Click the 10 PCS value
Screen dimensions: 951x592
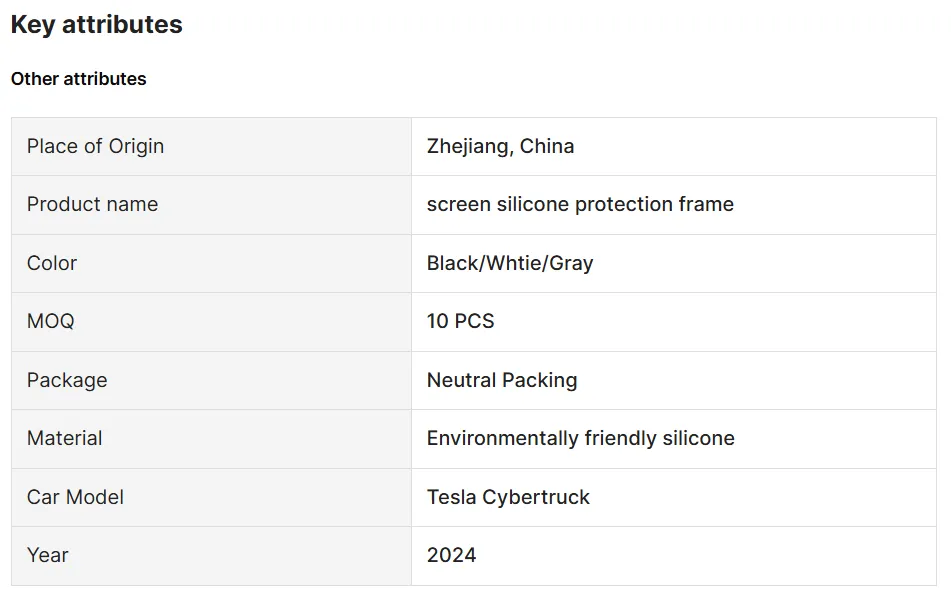(460, 321)
